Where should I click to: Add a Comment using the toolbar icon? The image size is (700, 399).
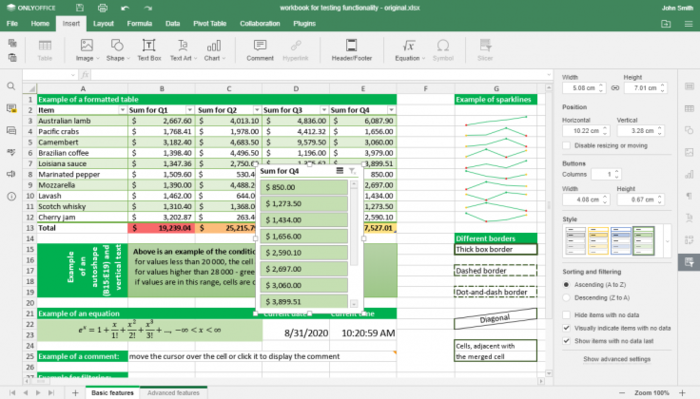pyautogui.click(x=260, y=50)
